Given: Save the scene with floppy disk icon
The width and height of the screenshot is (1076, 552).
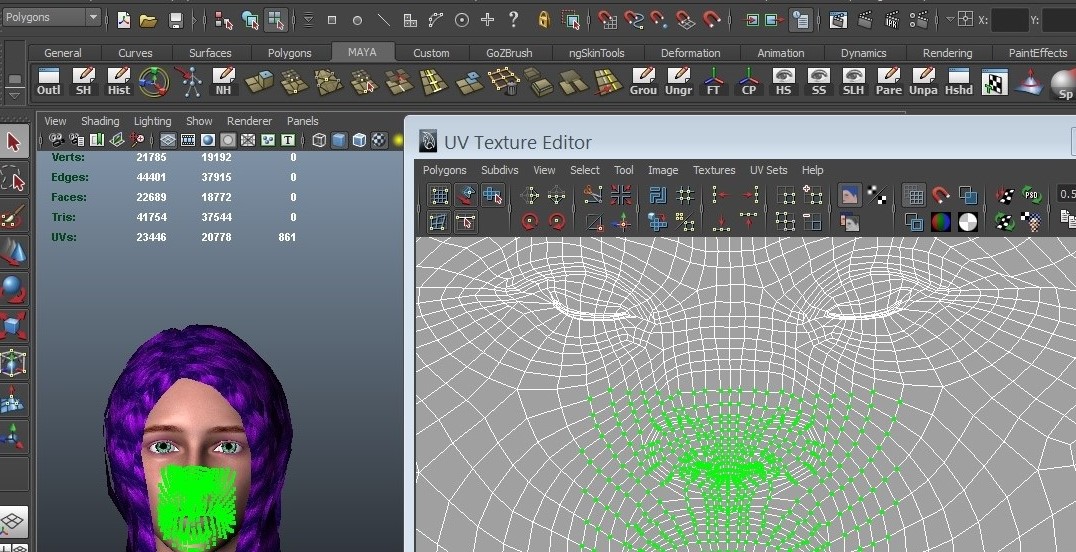Looking at the screenshot, I should click(x=176, y=19).
